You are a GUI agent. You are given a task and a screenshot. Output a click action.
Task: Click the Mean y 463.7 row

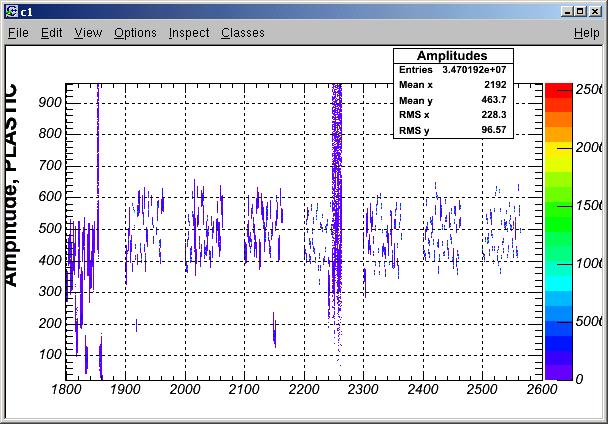pyautogui.click(x=453, y=100)
